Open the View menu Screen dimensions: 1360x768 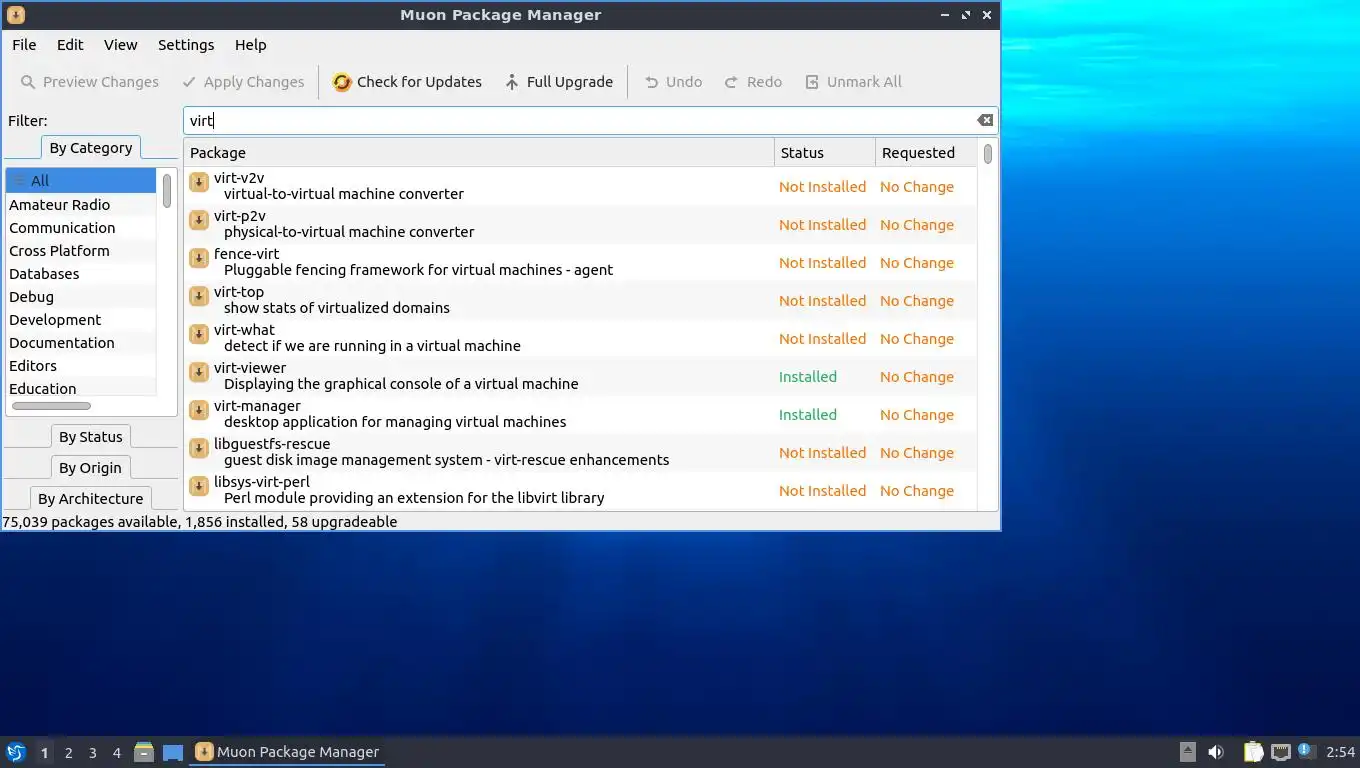click(x=120, y=45)
